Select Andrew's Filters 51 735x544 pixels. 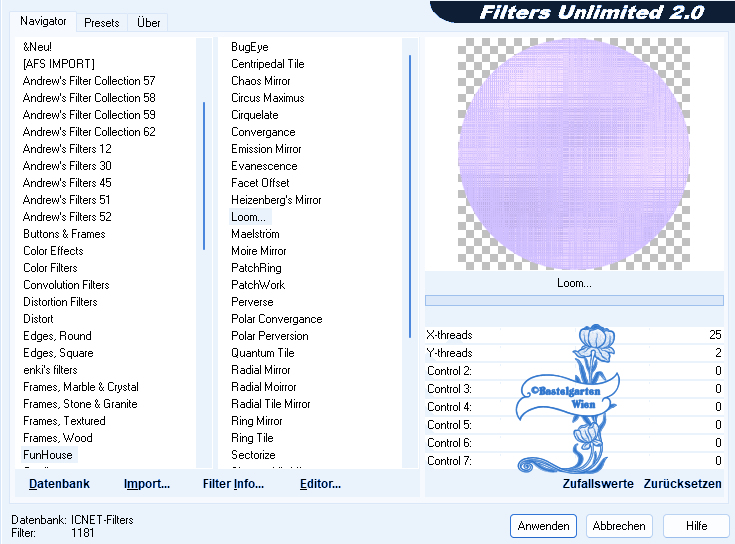pos(67,200)
